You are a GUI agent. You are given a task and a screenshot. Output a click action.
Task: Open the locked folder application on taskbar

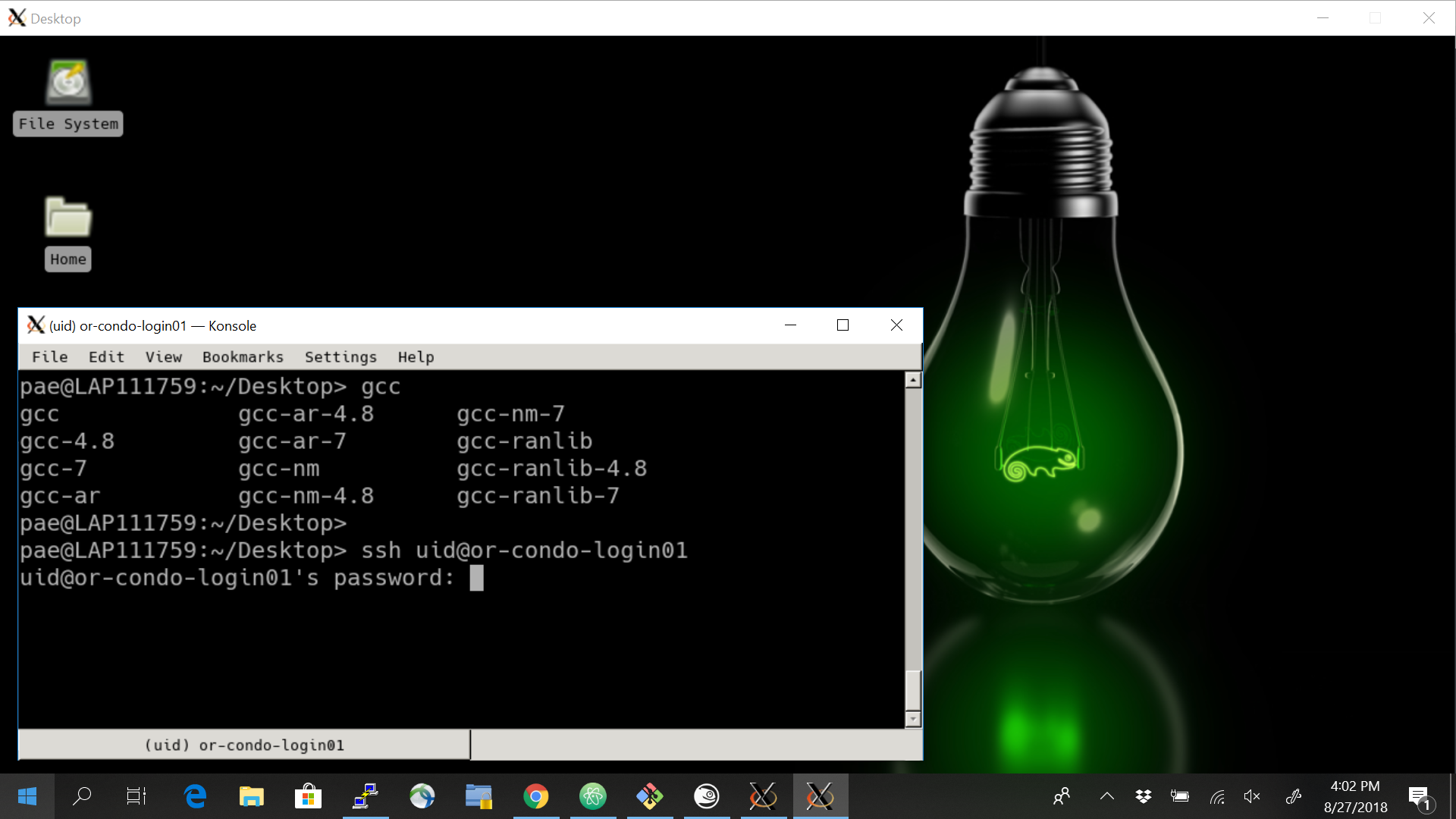pyautogui.click(x=479, y=796)
